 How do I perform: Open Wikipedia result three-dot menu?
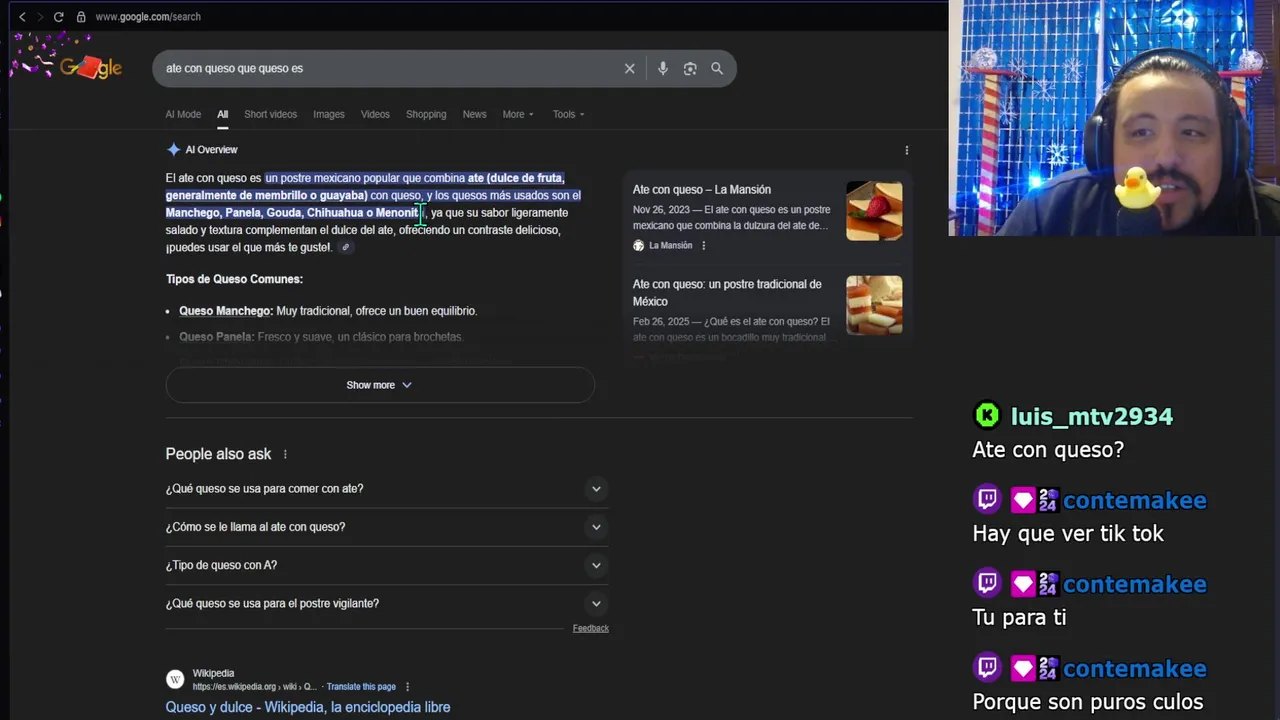tap(407, 687)
